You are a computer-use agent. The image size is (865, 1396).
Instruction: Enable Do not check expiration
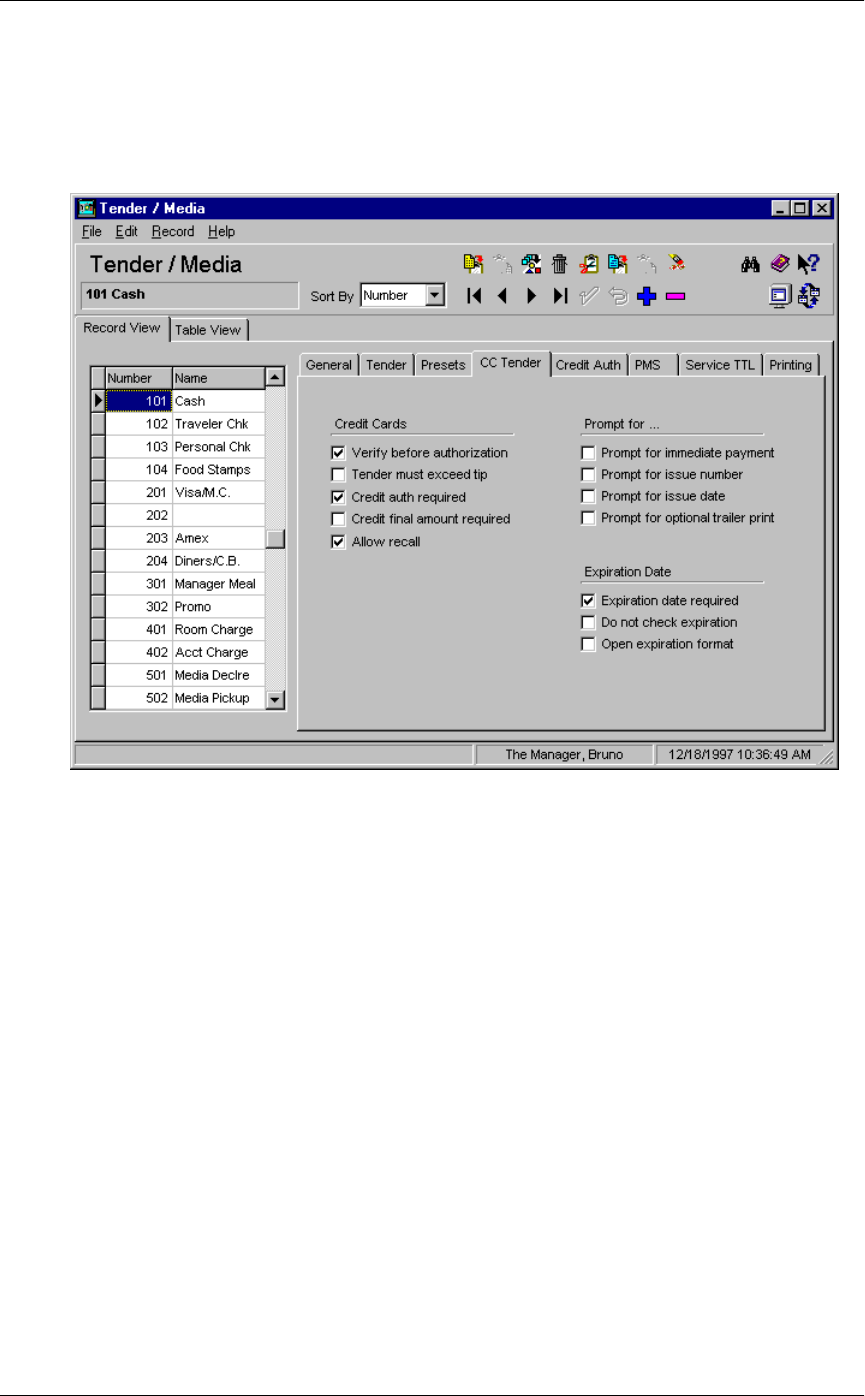[x=588, y=623]
